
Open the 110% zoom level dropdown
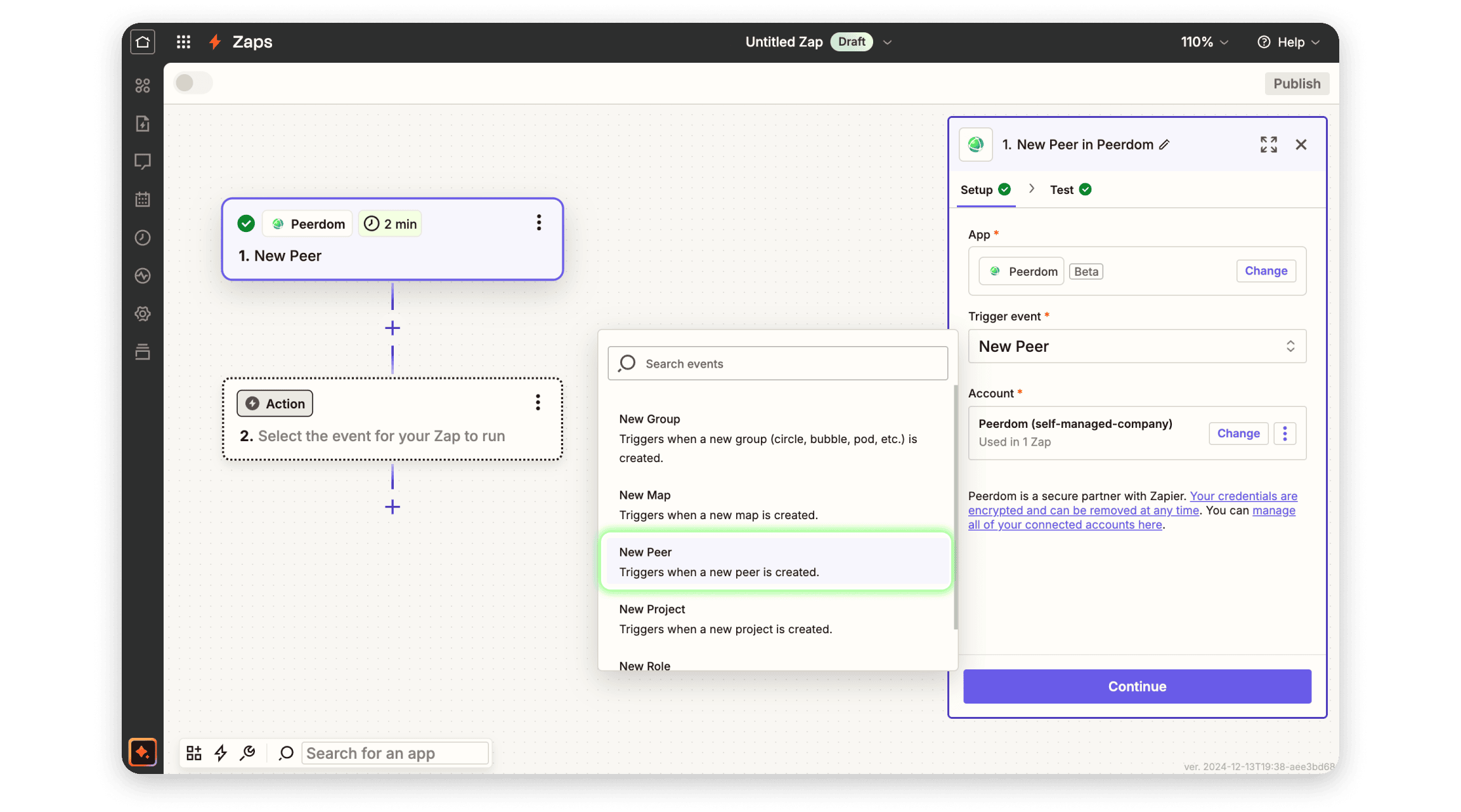coord(1204,42)
